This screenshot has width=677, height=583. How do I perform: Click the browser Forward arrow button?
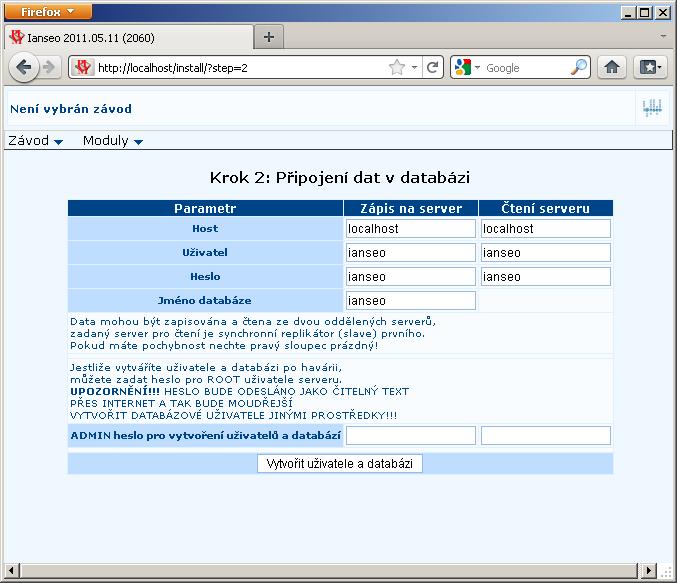tap(49, 67)
